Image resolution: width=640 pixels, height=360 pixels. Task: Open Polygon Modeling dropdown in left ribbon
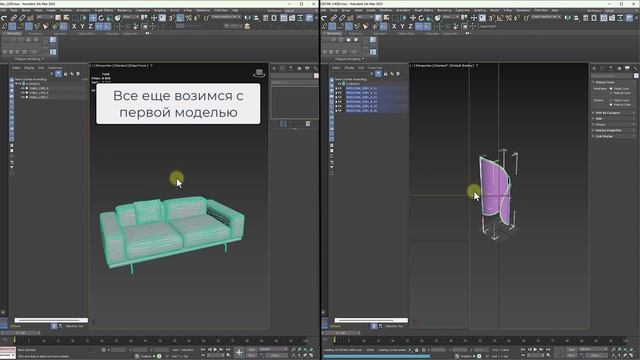(29, 59)
